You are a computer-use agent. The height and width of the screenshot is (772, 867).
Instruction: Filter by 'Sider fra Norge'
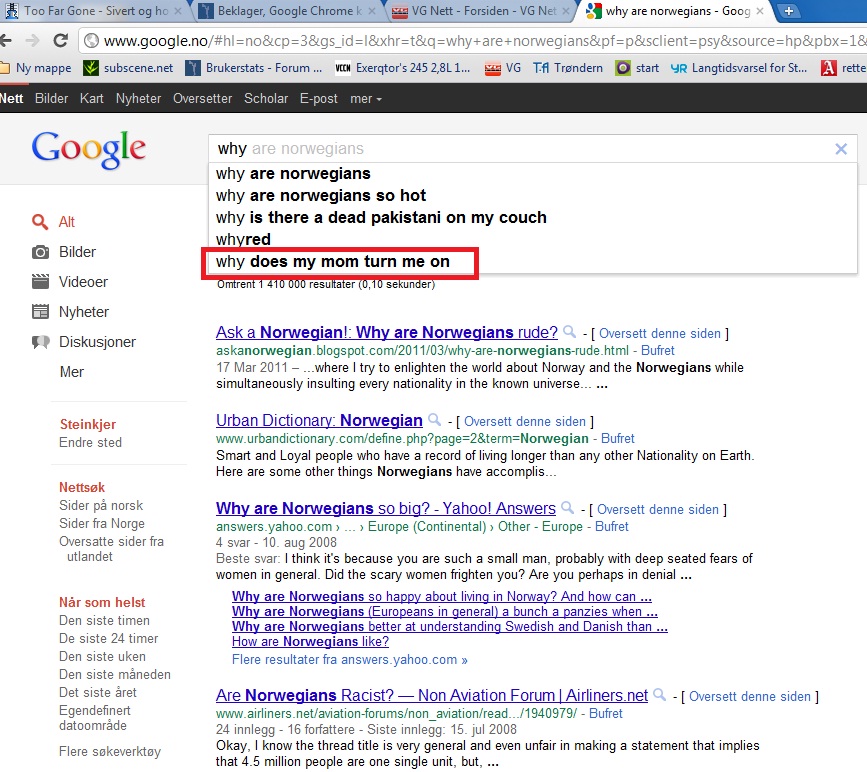[102, 523]
